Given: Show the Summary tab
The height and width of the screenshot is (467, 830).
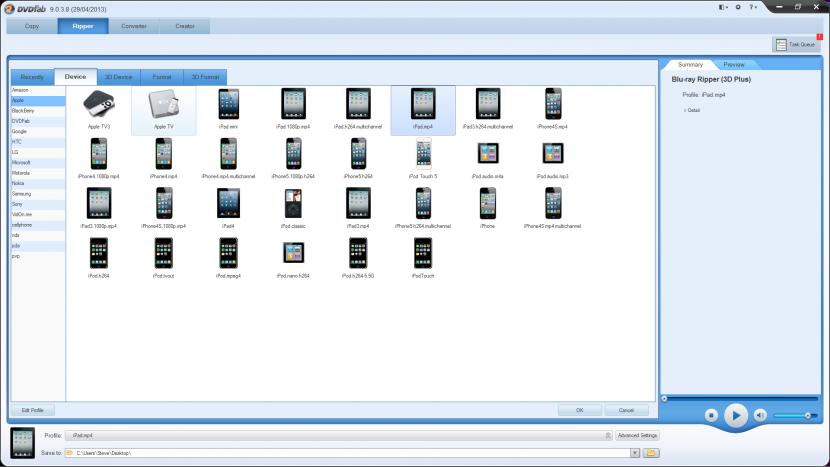Looking at the screenshot, I should click(x=690, y=65).
